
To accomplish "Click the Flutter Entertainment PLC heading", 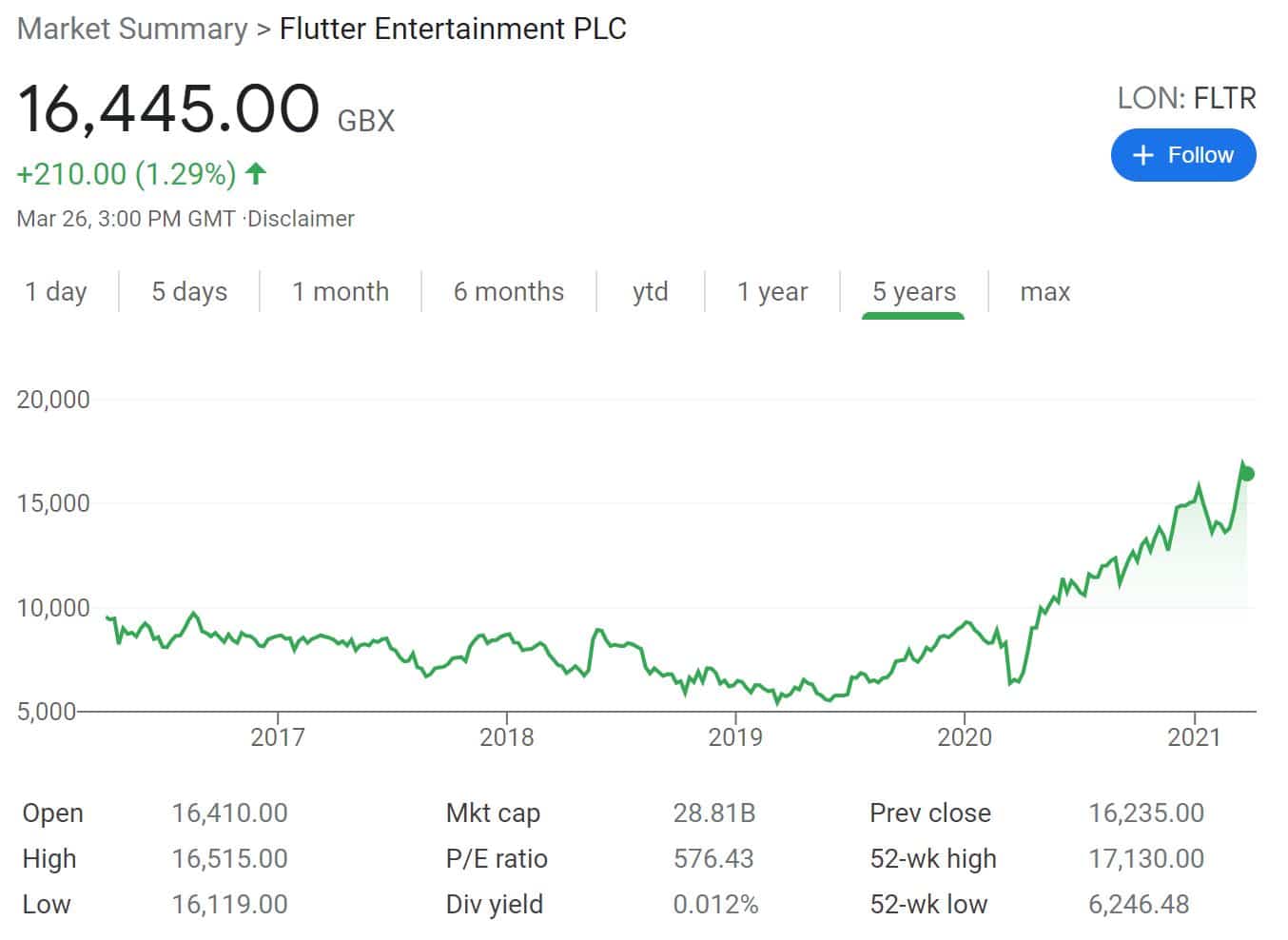I will (x=452, y=29).
